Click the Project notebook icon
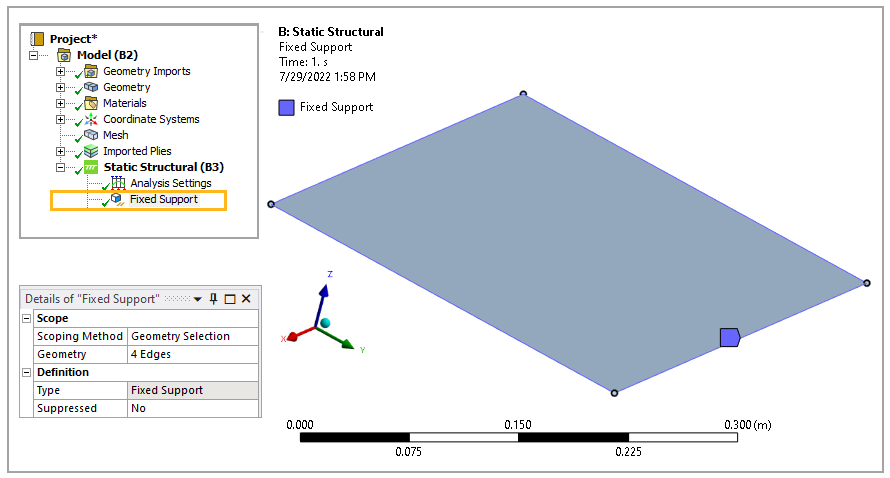Image resolution: width=890 pixels, height=478 pixels. [x=37, y=39]
